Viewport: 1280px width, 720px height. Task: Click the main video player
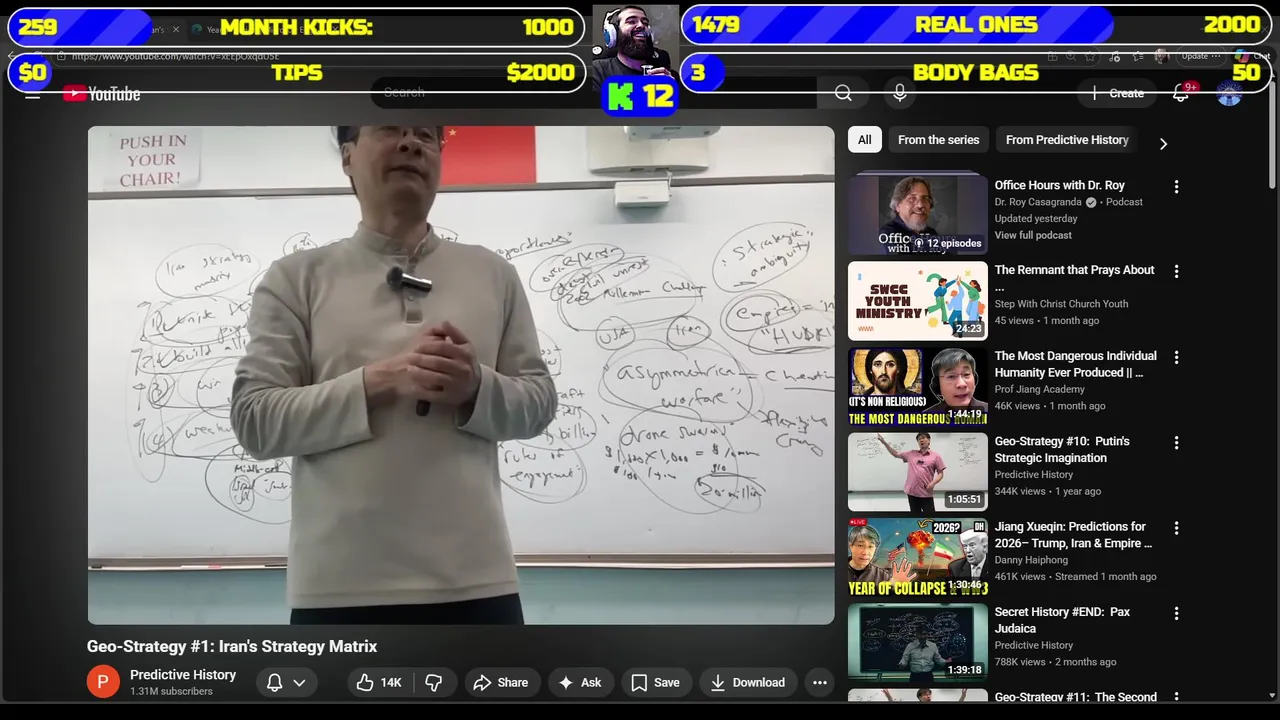point(461,375)
